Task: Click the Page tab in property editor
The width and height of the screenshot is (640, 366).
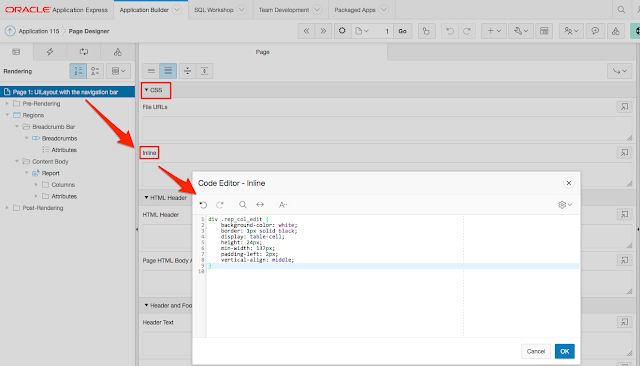Action: 262,52
